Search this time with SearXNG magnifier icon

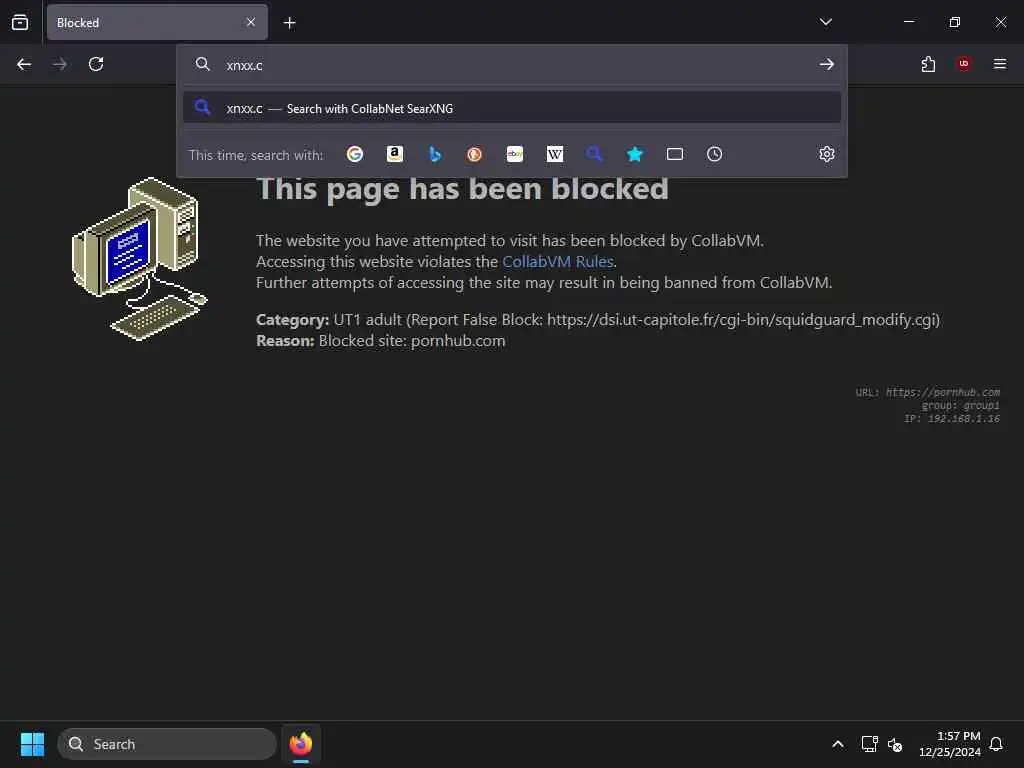click(x=594, y=154)
